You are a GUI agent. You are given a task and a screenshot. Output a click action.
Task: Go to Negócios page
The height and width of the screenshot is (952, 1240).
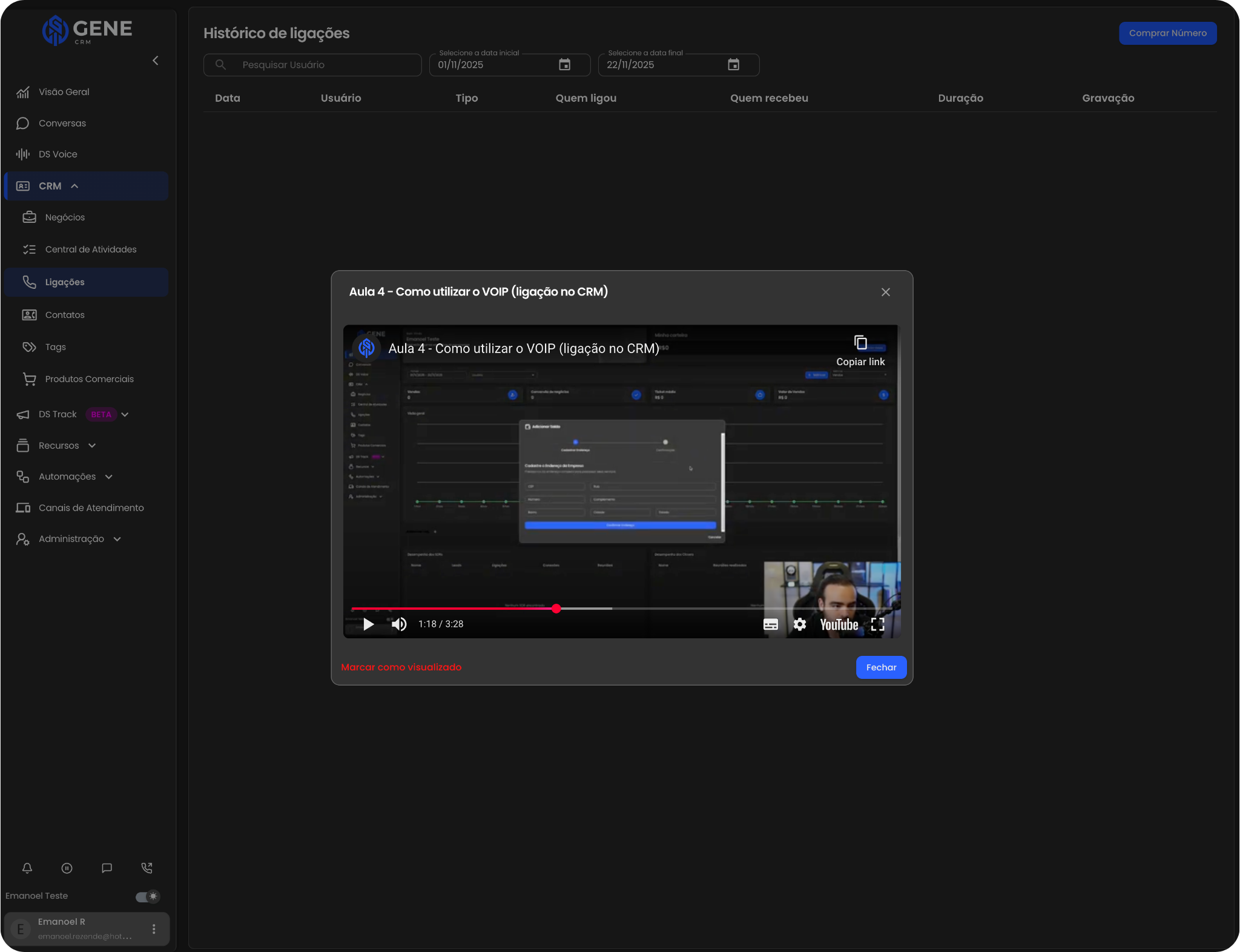(65, 217)
